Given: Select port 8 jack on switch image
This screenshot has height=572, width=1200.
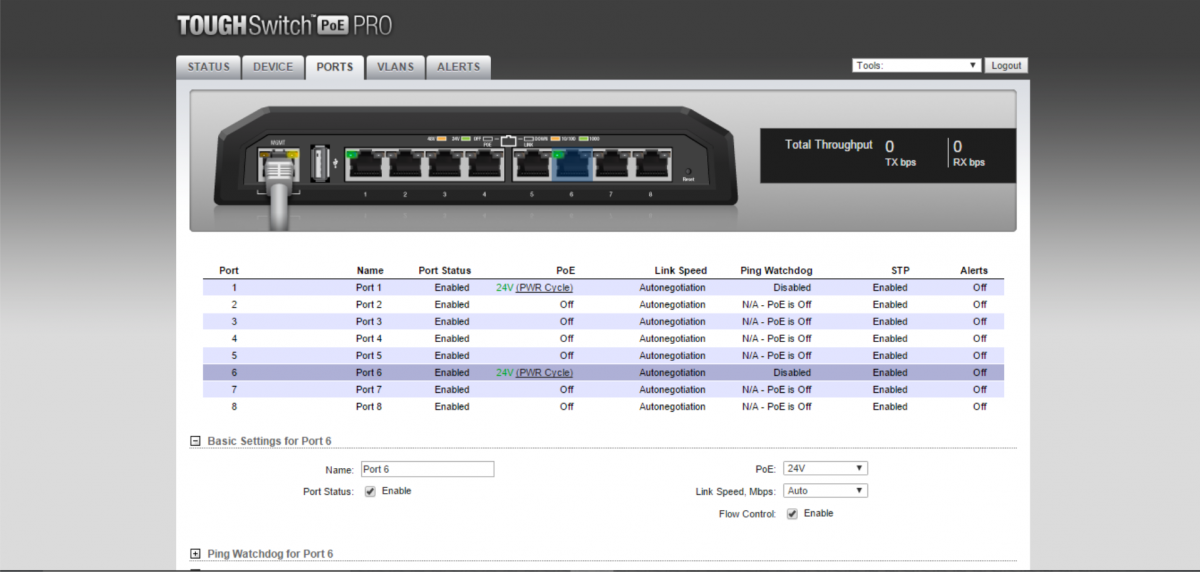Looking at the screenshot, I should (x=652, y=163).
